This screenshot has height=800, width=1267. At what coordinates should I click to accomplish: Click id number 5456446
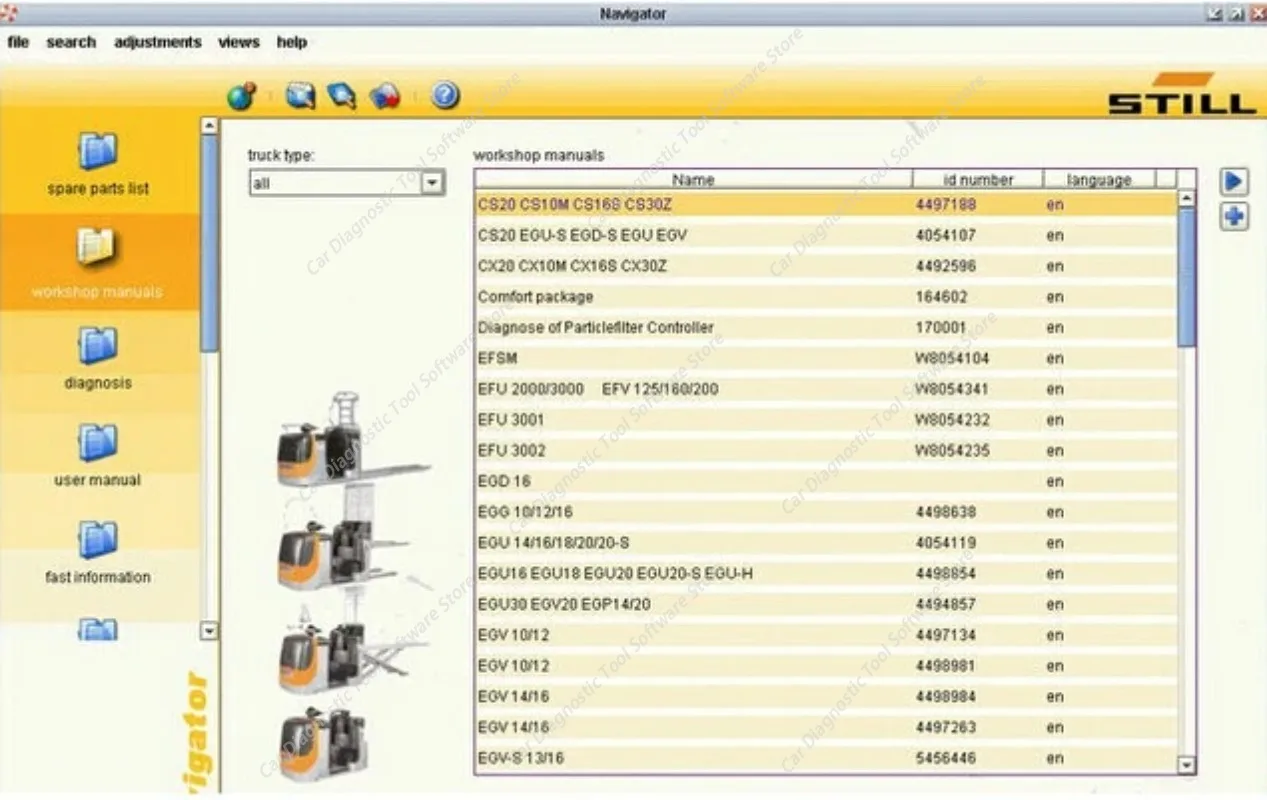click(945, 758)
